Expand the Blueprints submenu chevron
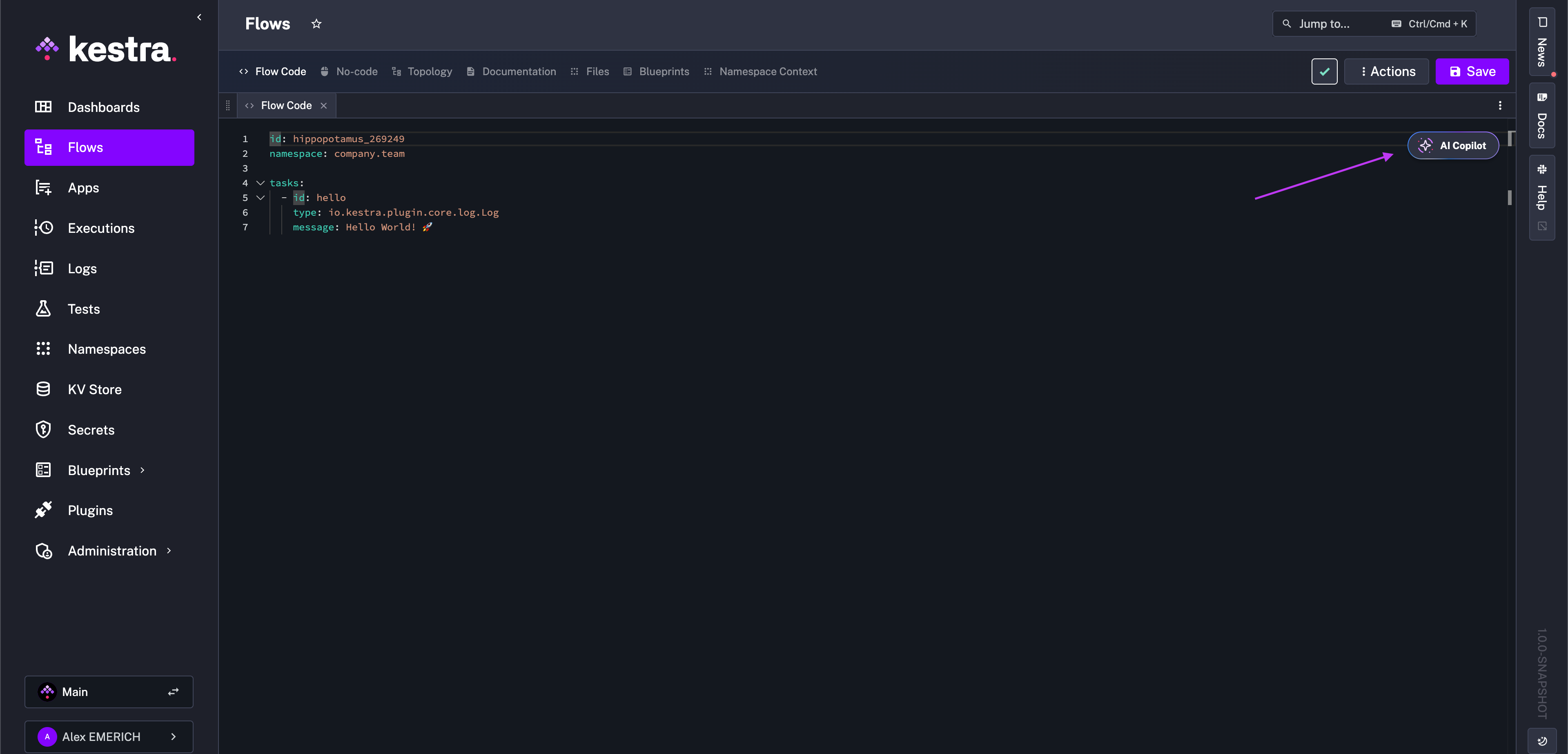Screen dimensions: 1568x754 143,470
